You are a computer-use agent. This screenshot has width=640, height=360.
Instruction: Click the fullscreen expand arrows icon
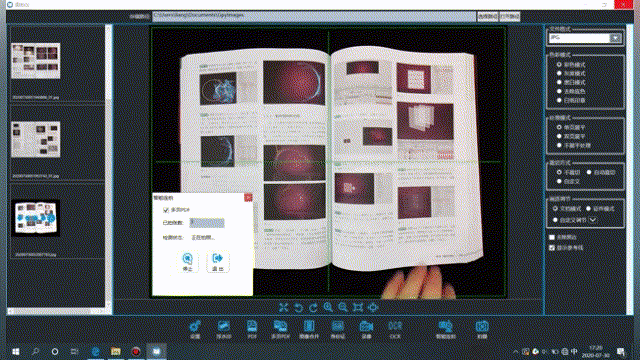coord(284,307)
